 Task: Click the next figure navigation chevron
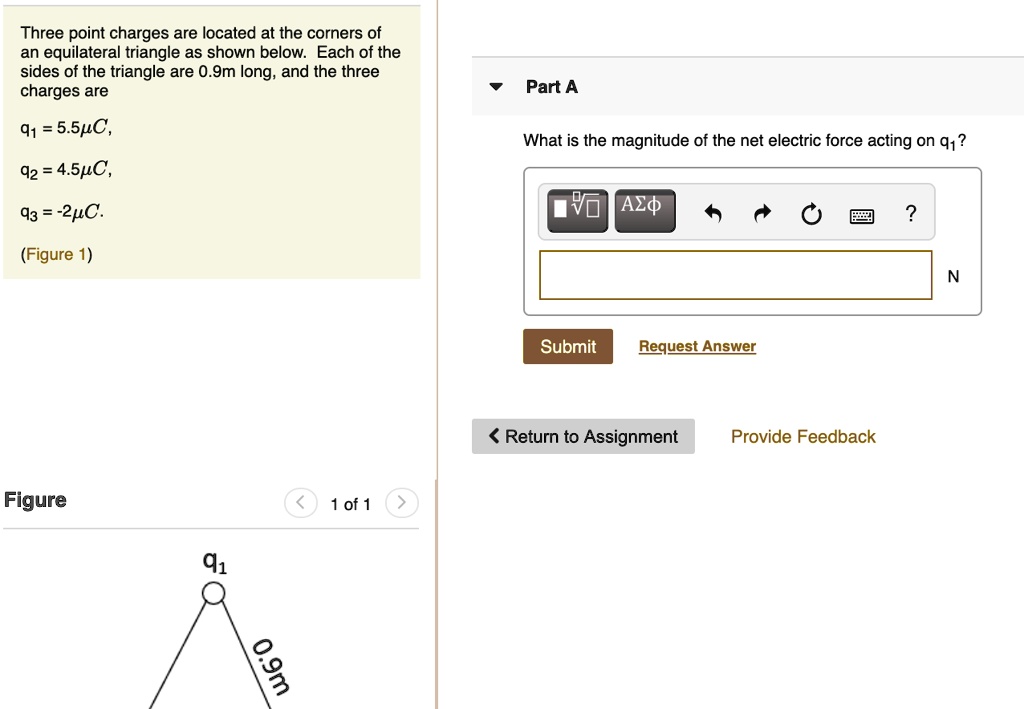coord(402,503)
